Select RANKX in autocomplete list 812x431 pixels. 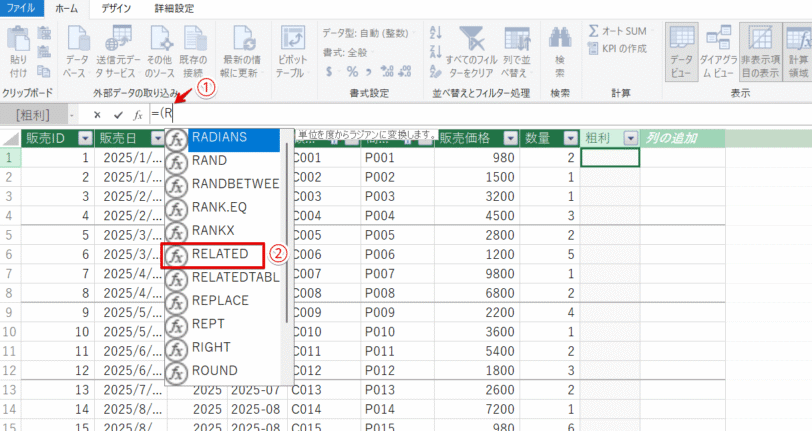223,231
